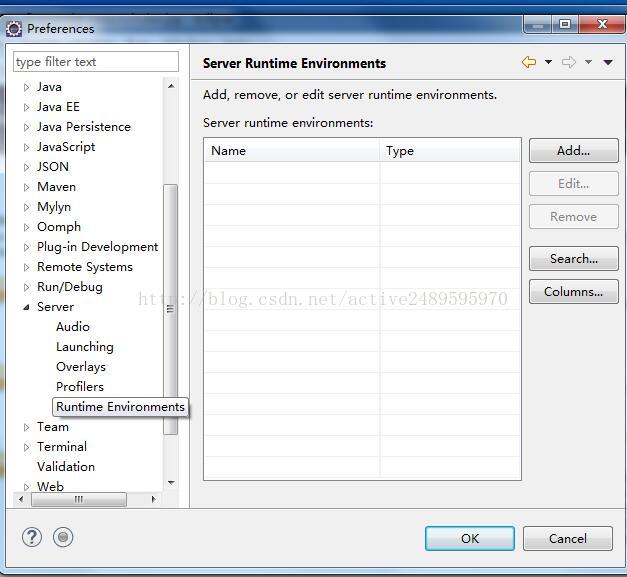Focus the type filter text field

96,62
